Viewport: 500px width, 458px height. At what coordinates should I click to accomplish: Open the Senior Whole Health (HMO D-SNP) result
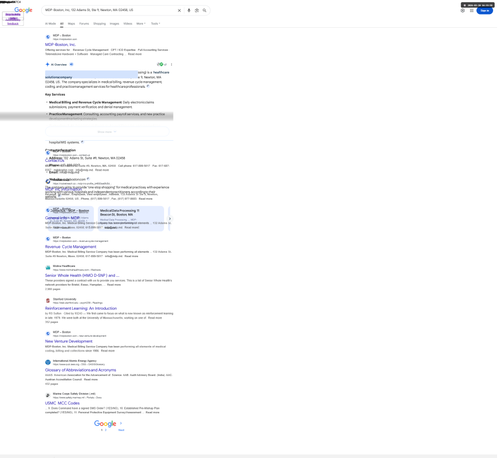coord(82,275)
